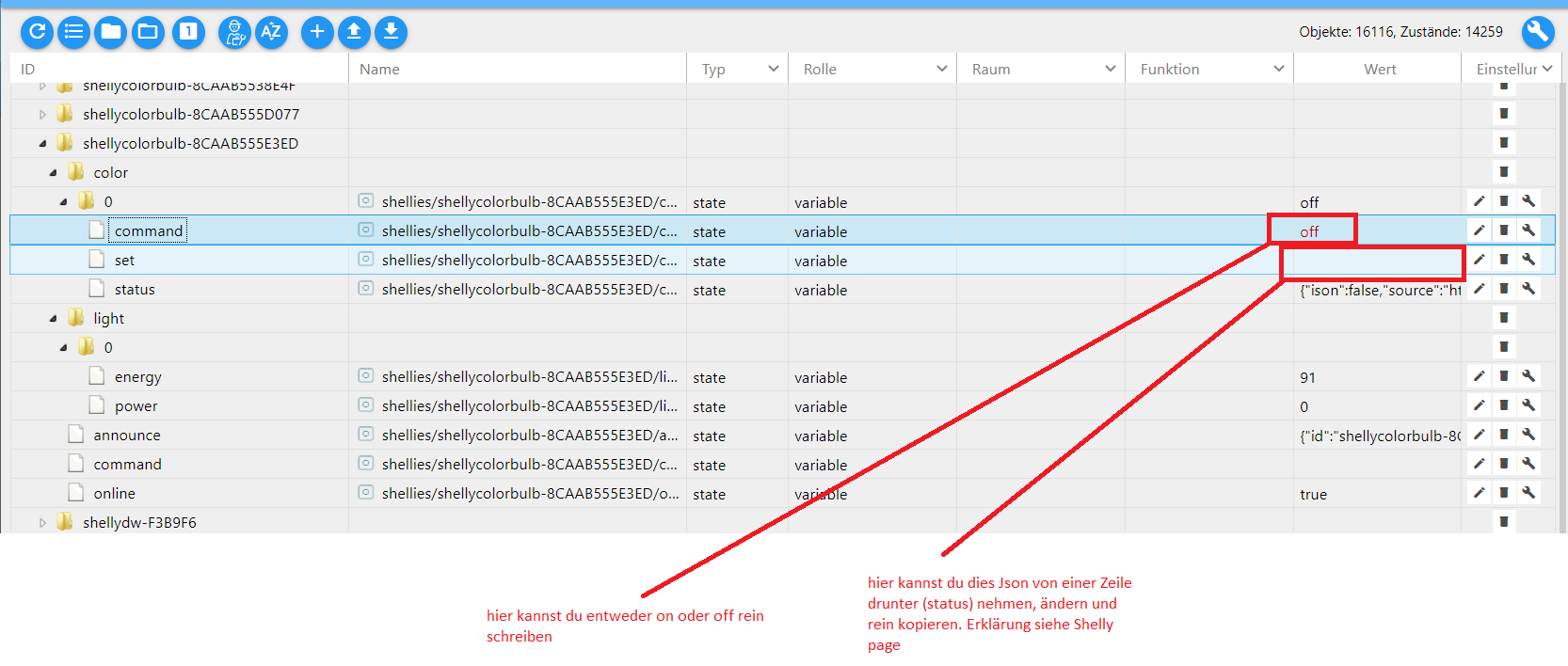
Task: Delete the light folder via trash icon
Action: [1504, 318]
